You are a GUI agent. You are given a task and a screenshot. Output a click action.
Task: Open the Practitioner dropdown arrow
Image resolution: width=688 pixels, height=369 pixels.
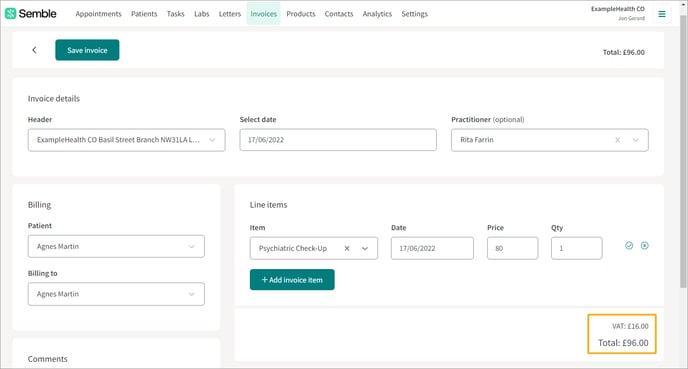(x=635, y=140)
